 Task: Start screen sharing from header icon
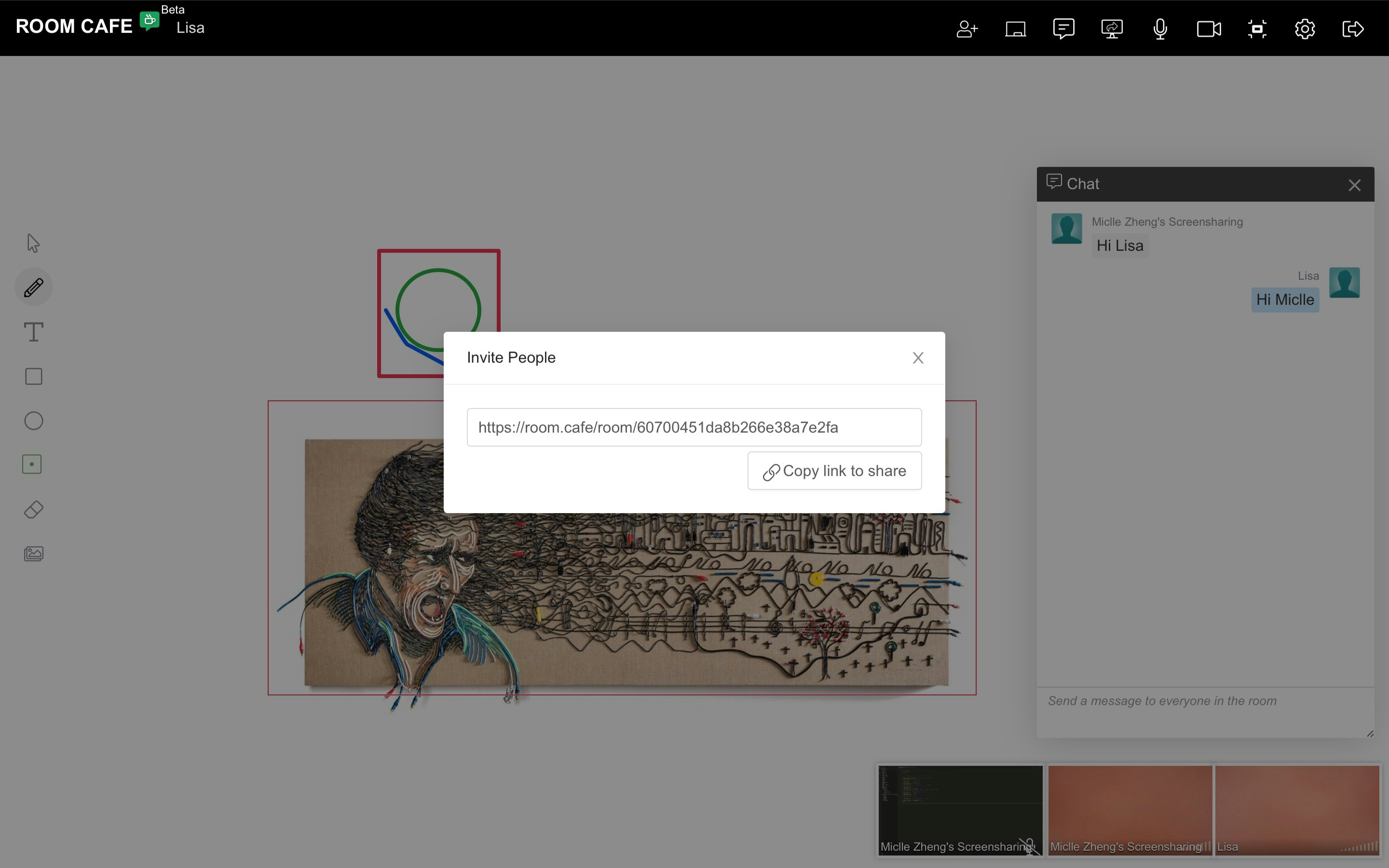pyautogui.click(x=1112, y=29)
